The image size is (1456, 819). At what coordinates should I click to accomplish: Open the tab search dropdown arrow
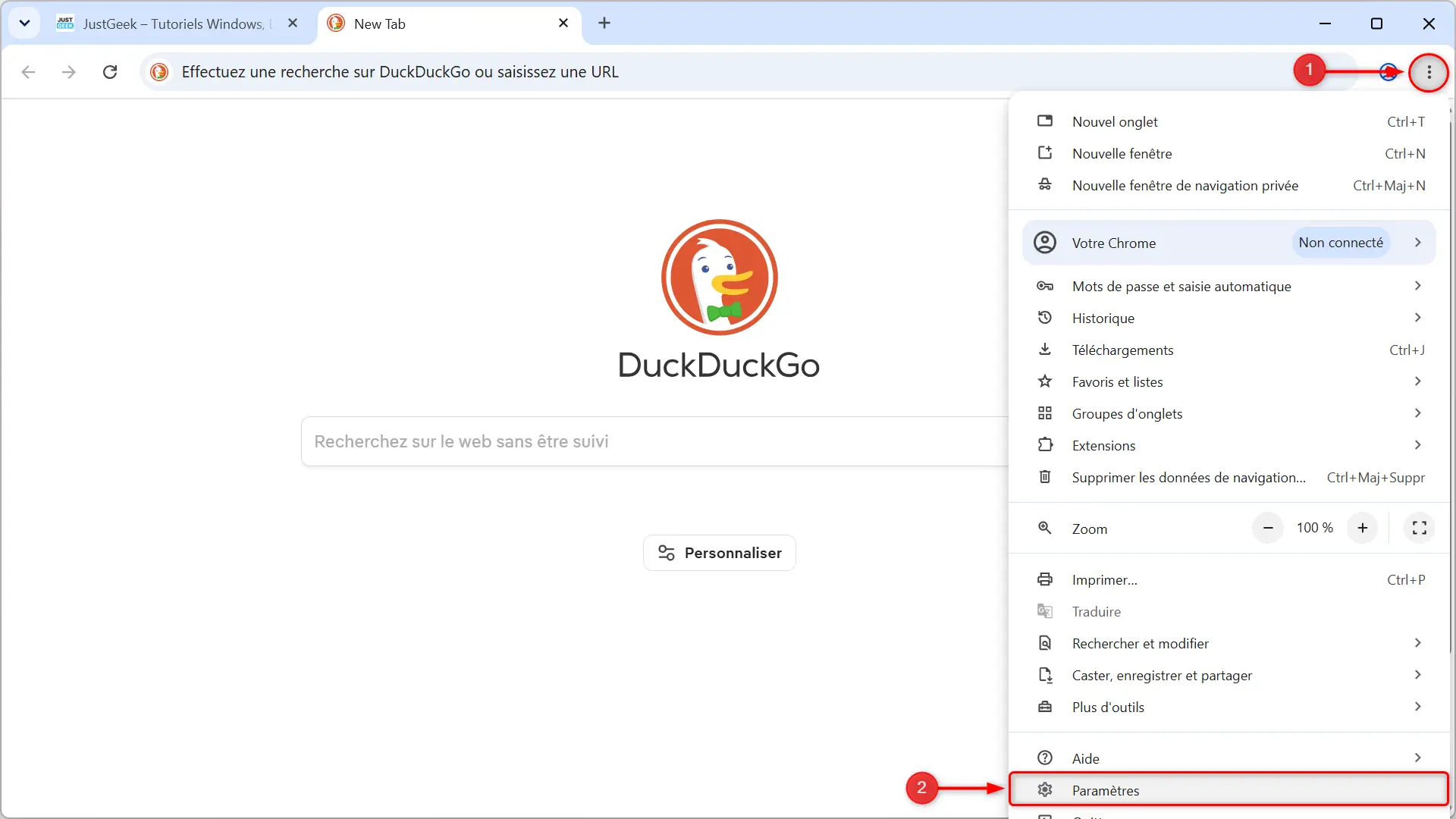click(24, 24)
